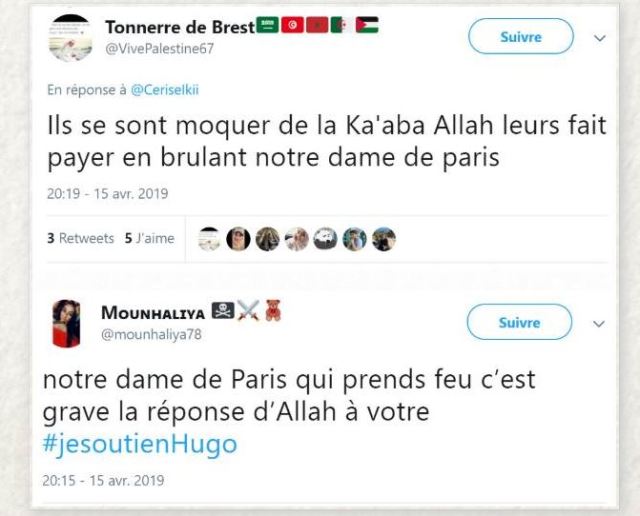
Task: Open the @CeriseIkii reply mention link
Action: coord(164,90)
